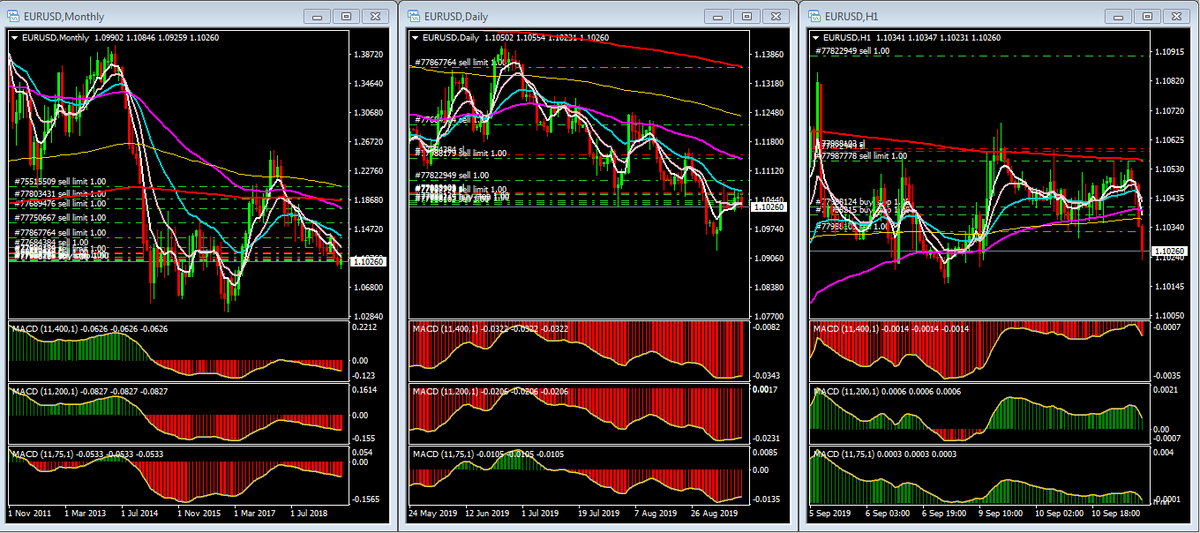Close the EURUSD,Monthly chart window
Image resolution: width=1200 pixels, height=533 pixels.
pyautogui.click(x=375, y=16)
